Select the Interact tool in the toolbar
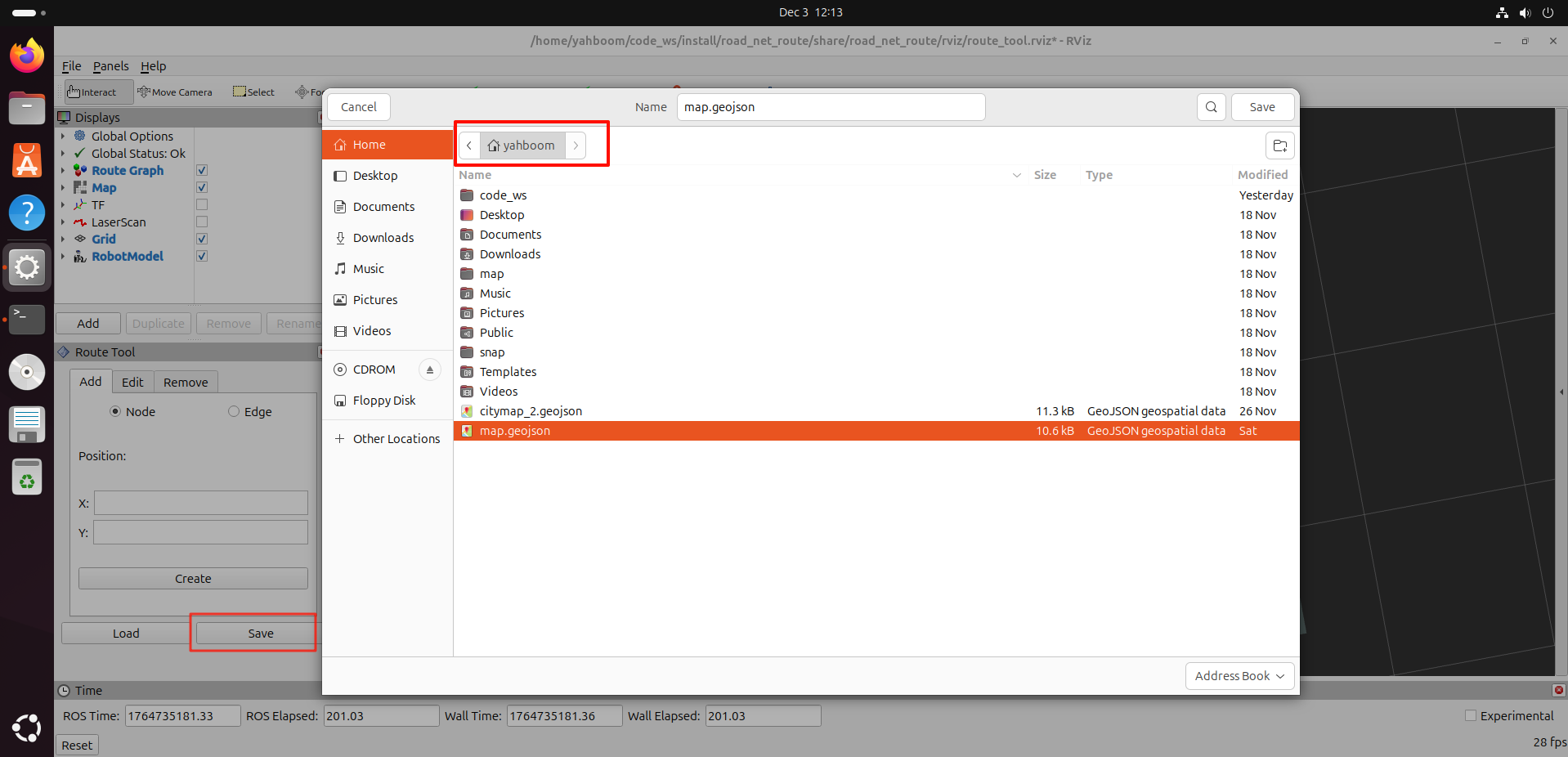 (x=92, y=92)
